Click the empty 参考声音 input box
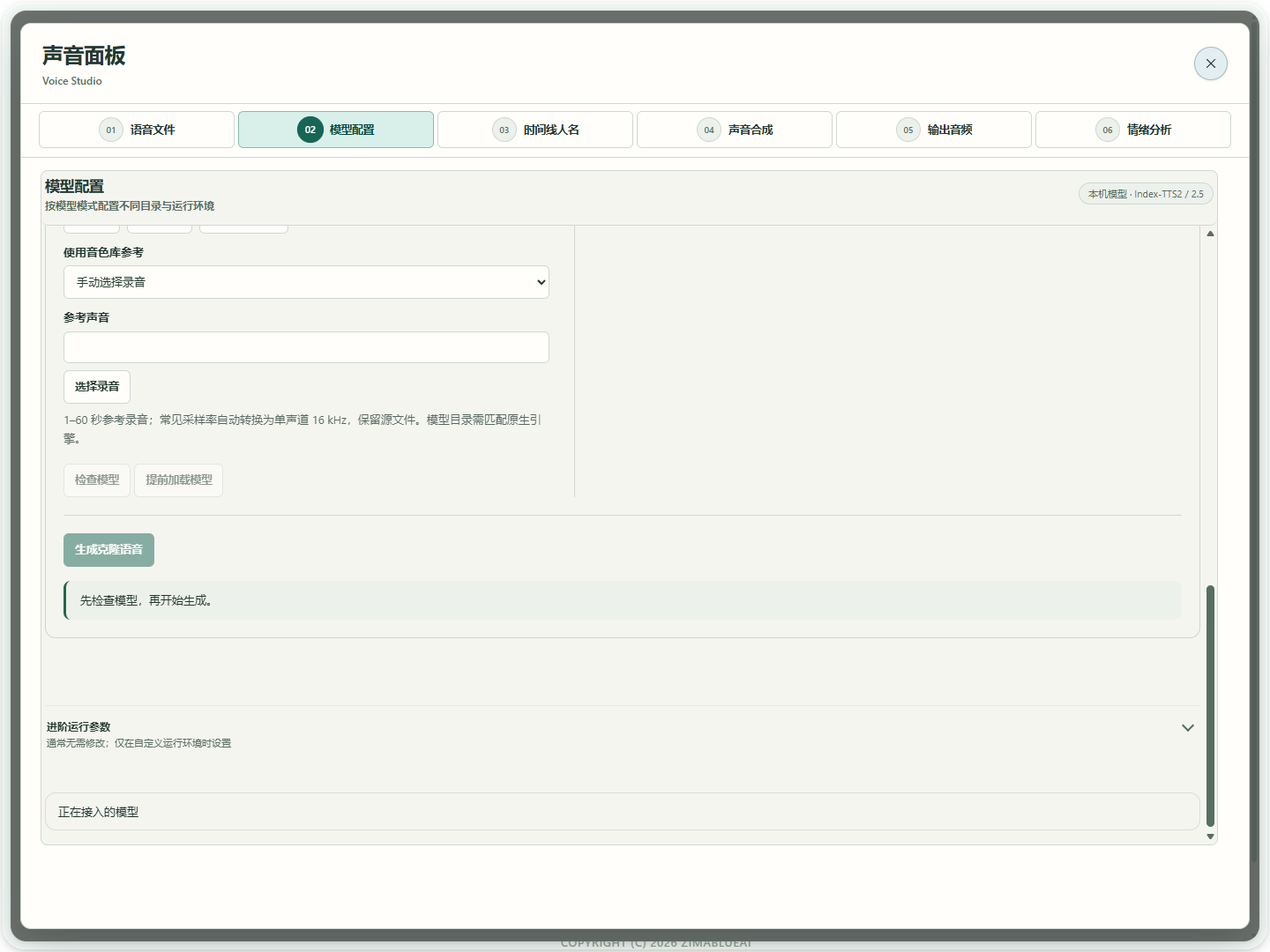Image resolution: width=1270 pixels, height=952 pixels. click(x=306, y=347)
